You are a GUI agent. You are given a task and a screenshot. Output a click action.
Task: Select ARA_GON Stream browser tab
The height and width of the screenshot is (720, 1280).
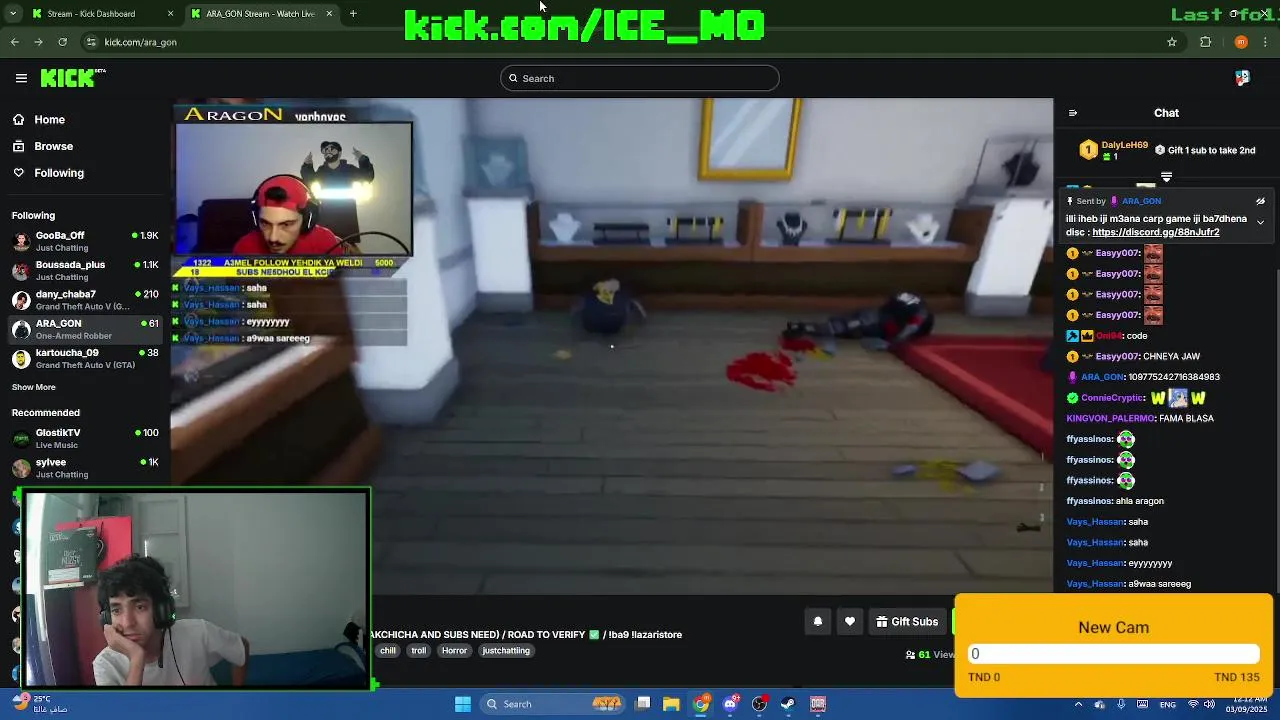point(260,14)
